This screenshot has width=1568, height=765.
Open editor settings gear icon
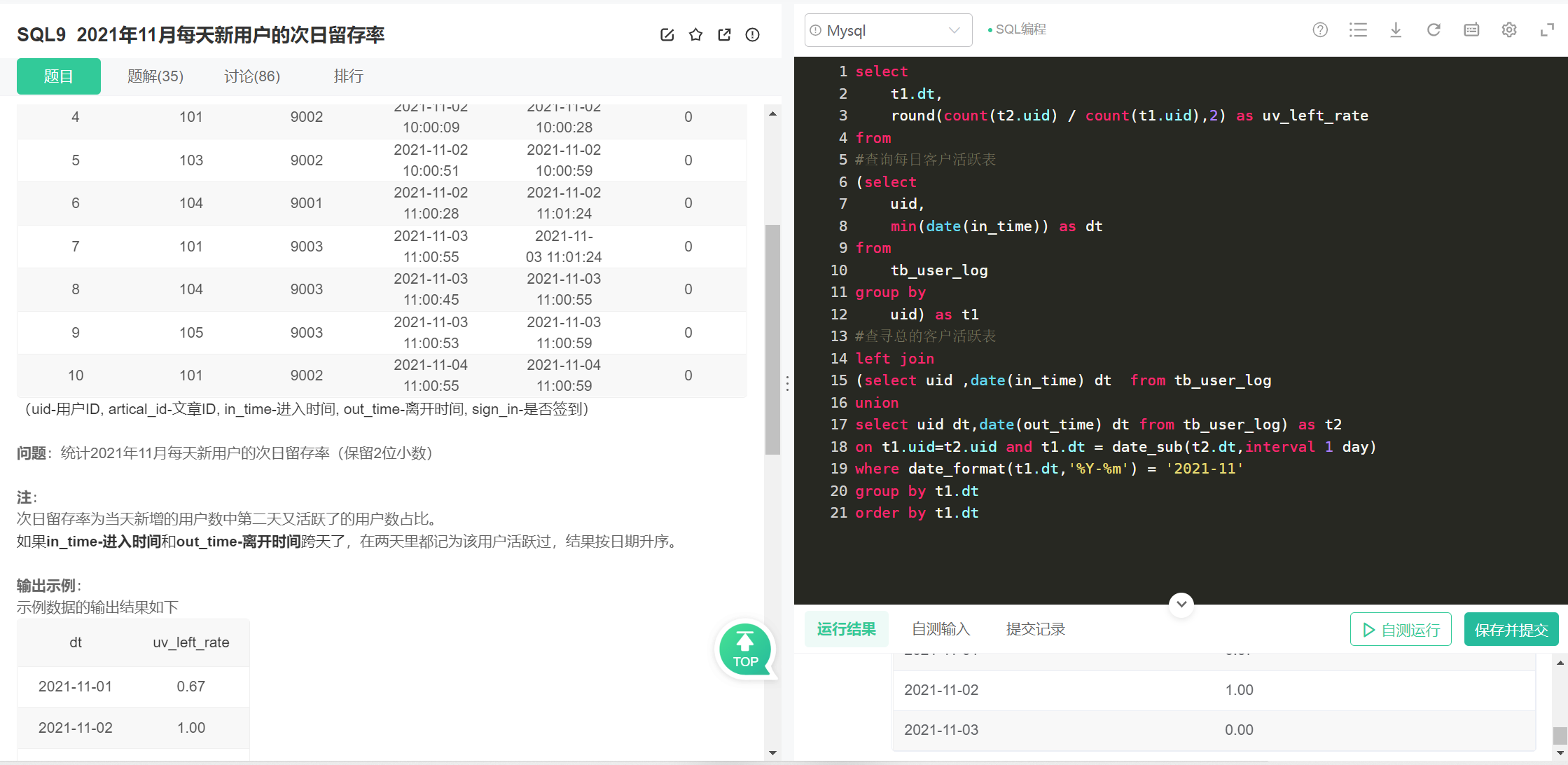1509,30
